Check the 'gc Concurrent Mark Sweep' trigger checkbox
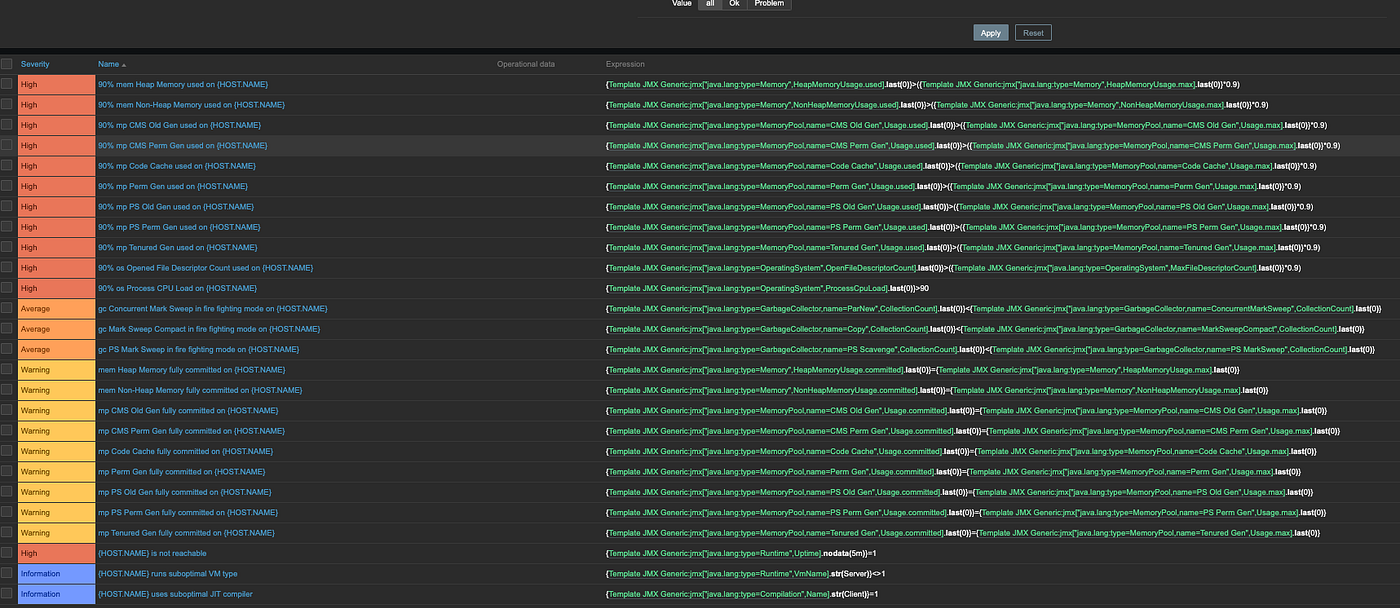 7,308
